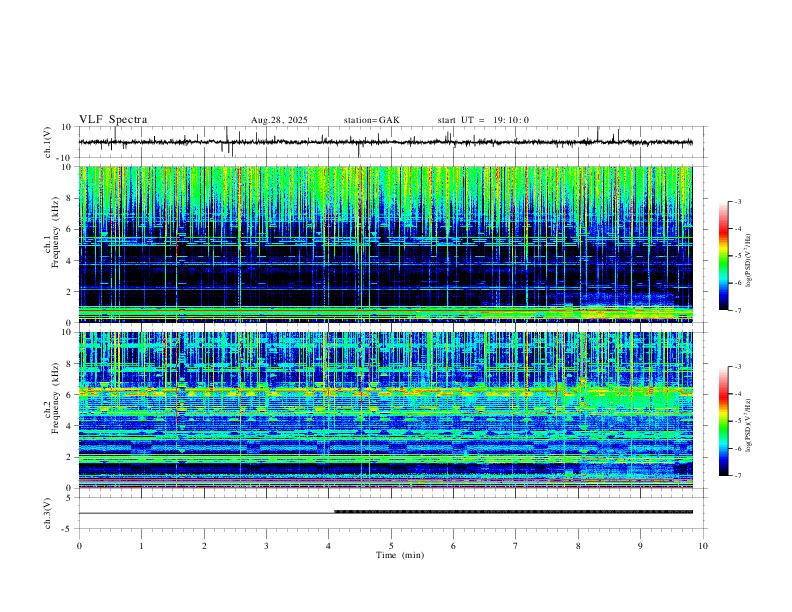Click the 'ch.1(V)' waveform axis label
The height and width of the screenshot is (612, 792).
48,142
